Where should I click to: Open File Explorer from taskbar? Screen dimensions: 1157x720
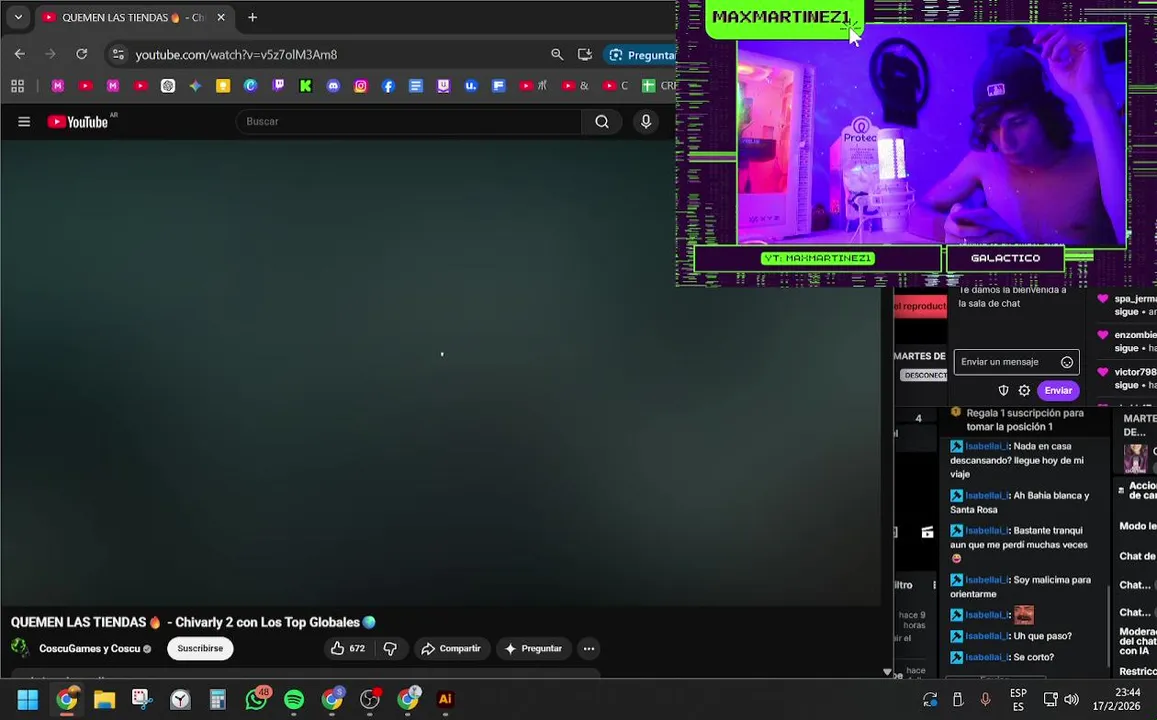point(104,699)
